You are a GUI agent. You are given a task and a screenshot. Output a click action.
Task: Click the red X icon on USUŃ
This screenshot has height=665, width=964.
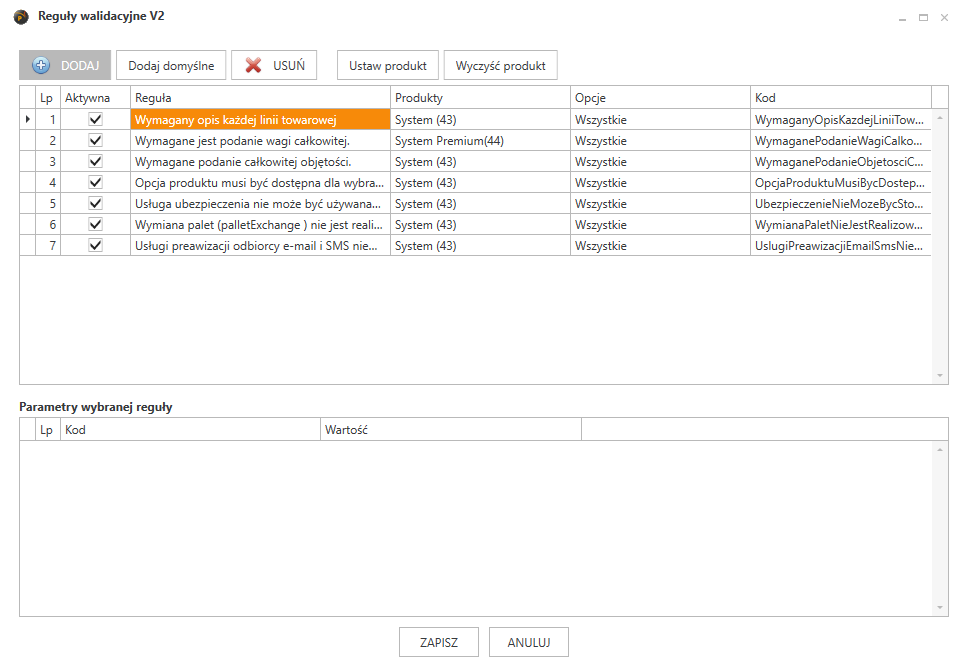253,65
